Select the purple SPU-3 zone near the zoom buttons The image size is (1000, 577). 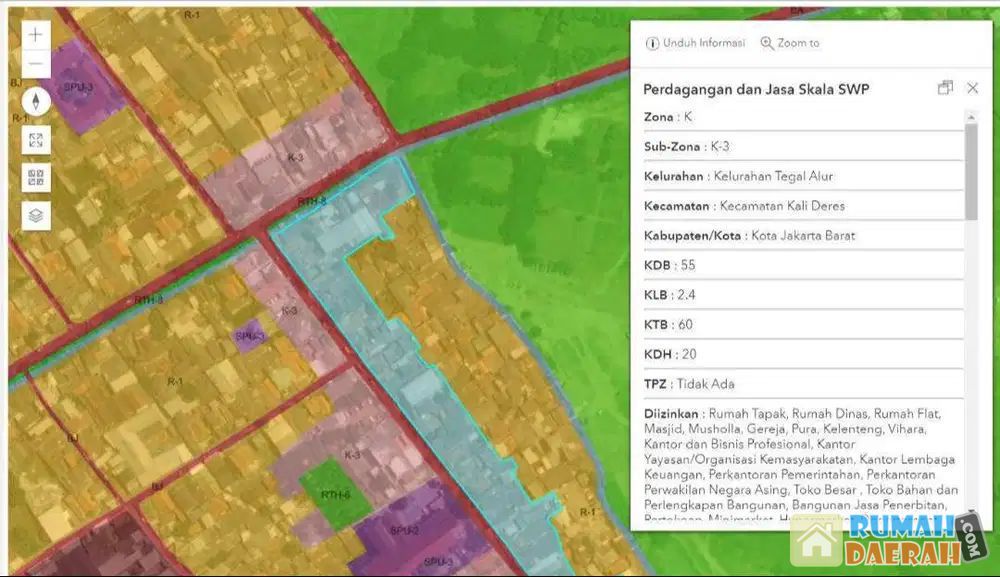click(x=80, y=85)
